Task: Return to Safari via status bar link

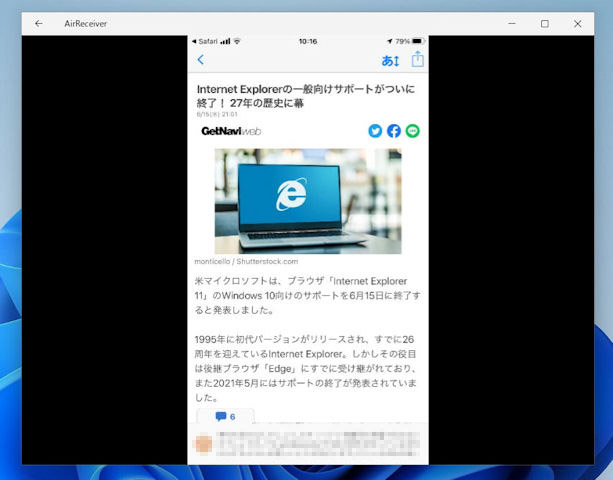Action: [205, 41]
